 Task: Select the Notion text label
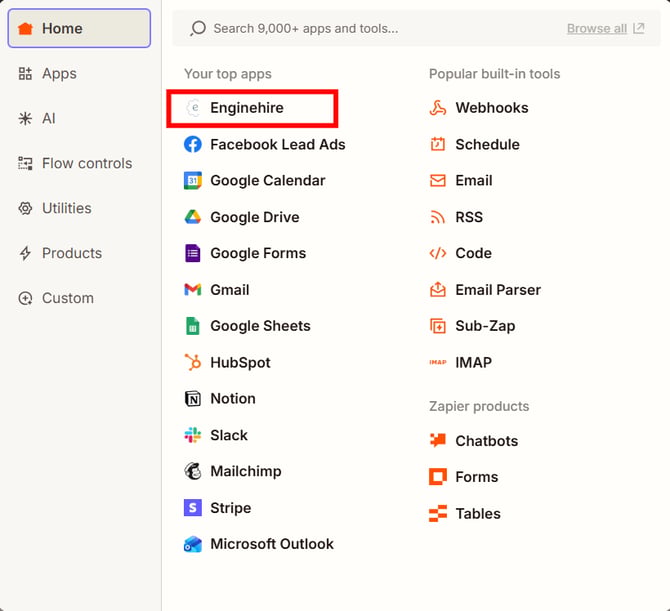[x=233, y=399]
